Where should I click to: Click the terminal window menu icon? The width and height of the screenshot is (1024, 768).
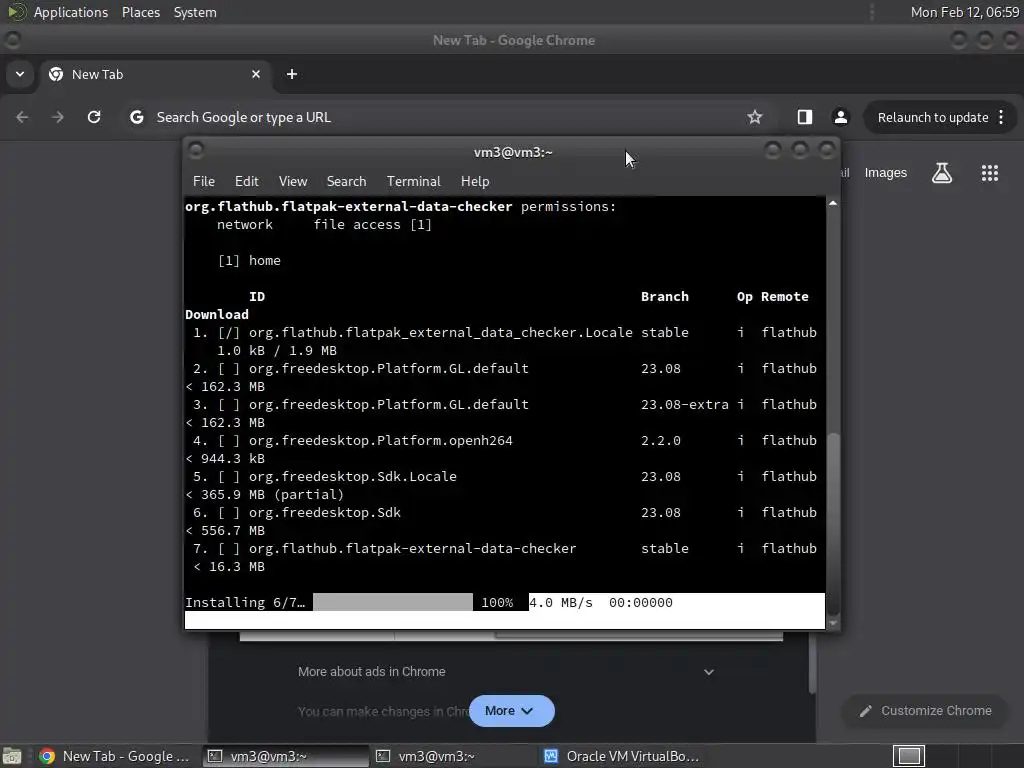coord(196,151)
